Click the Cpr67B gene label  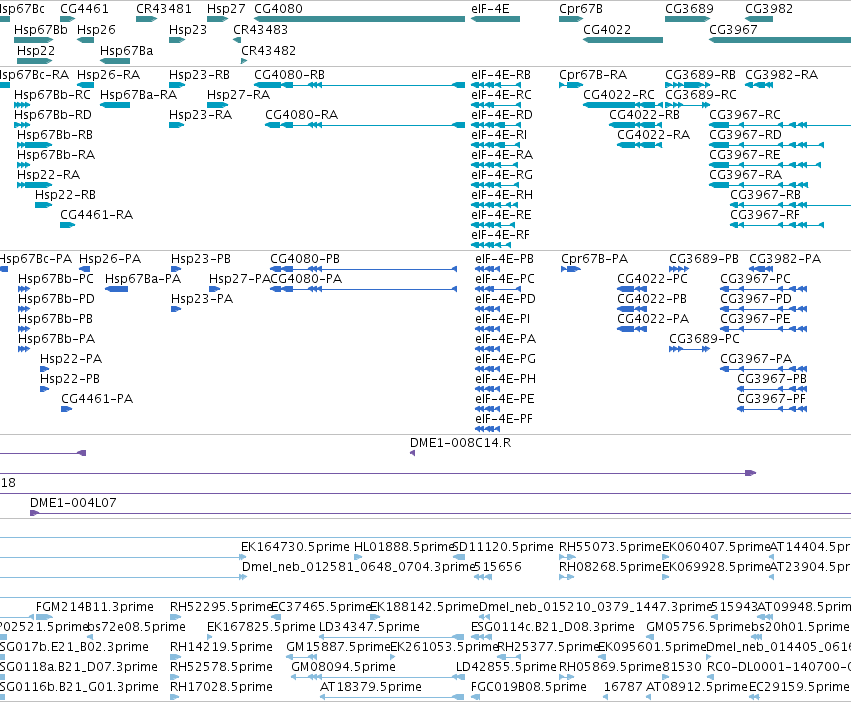click(x=581, y=9)
